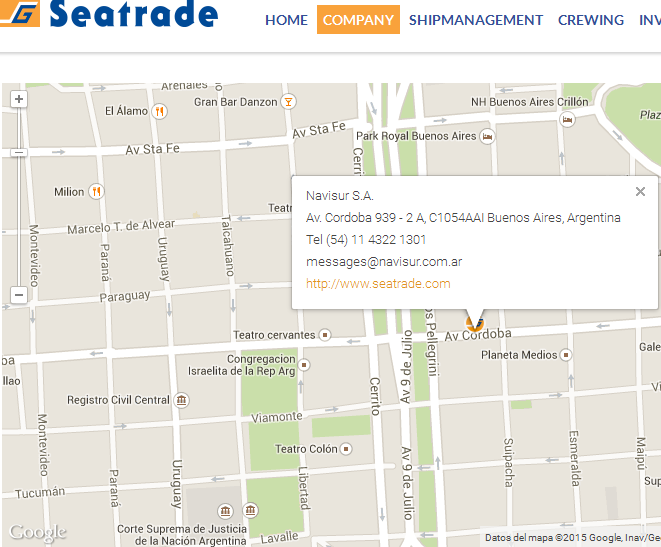
Task: Click the map zoom slider handle
Action: pyautogui.click(x=19, y=153)
